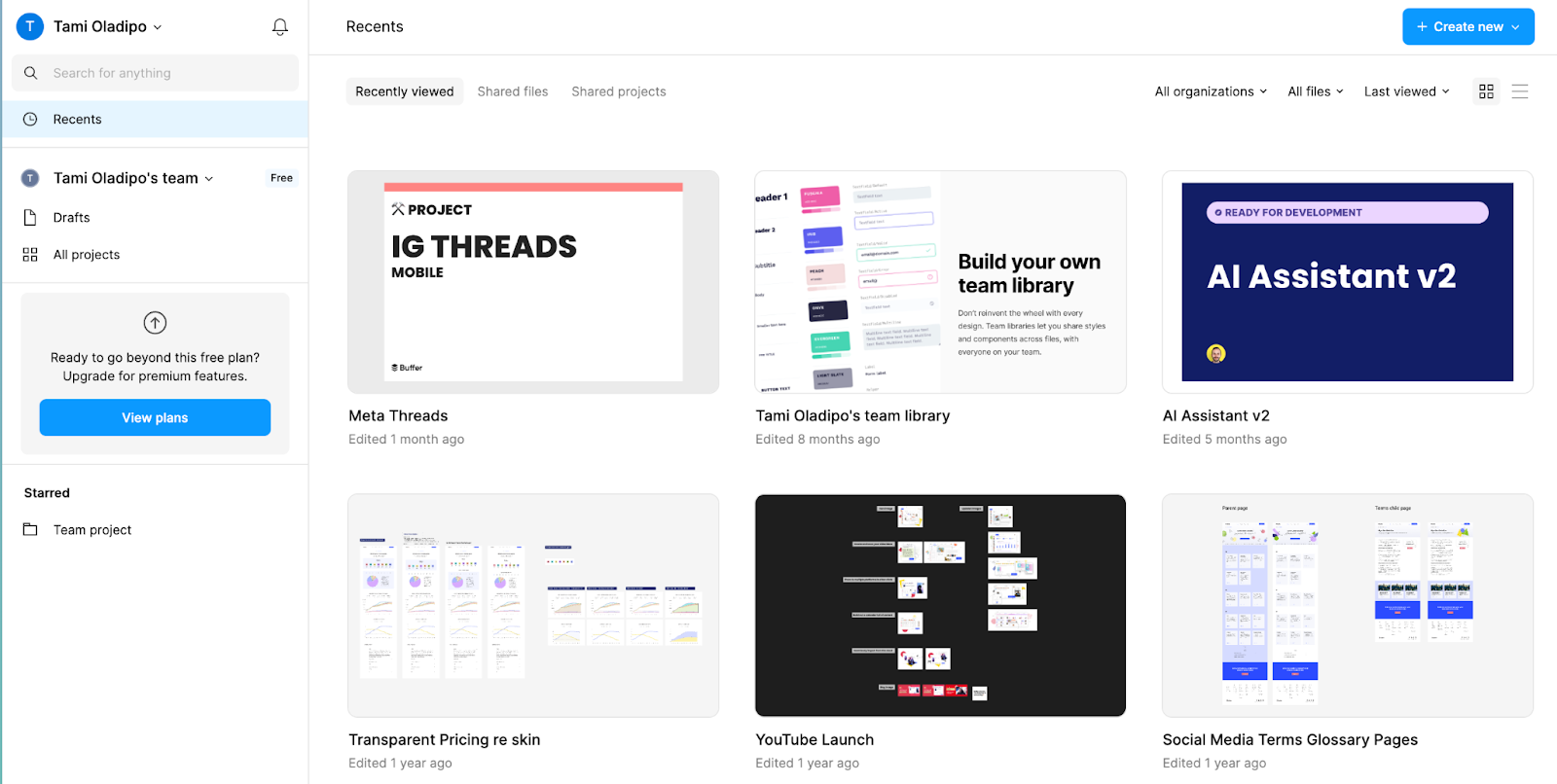Image resolution: width=1557 pixels, height=784 pixels.
Task: Open the All files filter
Action: pos(1316,91)
